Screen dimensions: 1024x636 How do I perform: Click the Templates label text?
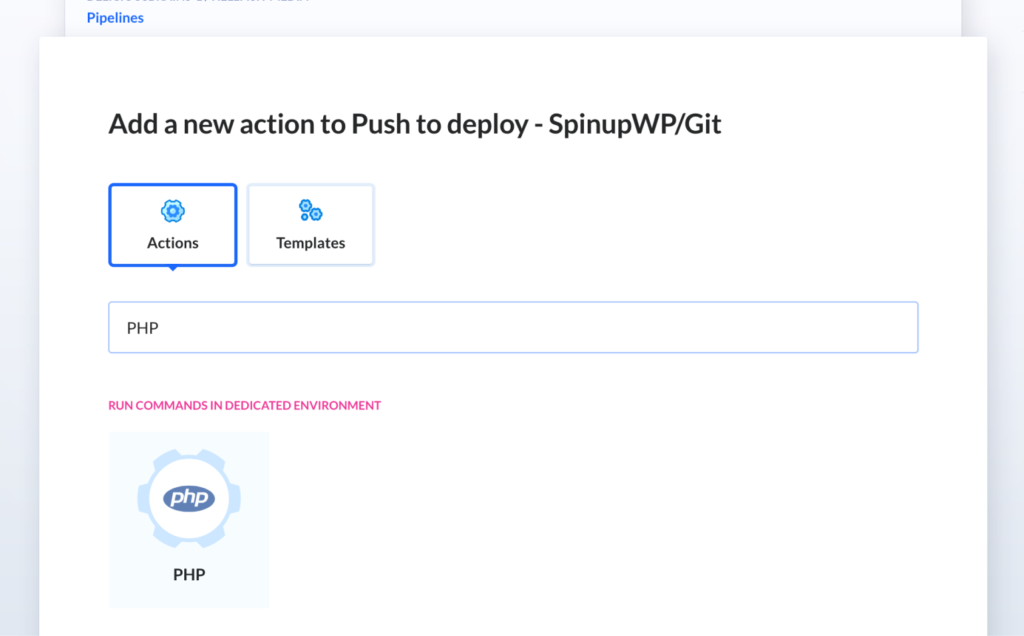[310, 242]
